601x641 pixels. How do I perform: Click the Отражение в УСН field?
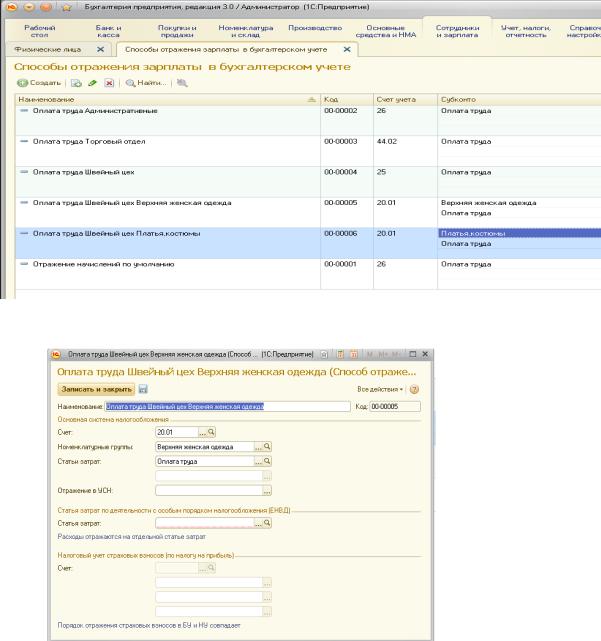(209, 491)
